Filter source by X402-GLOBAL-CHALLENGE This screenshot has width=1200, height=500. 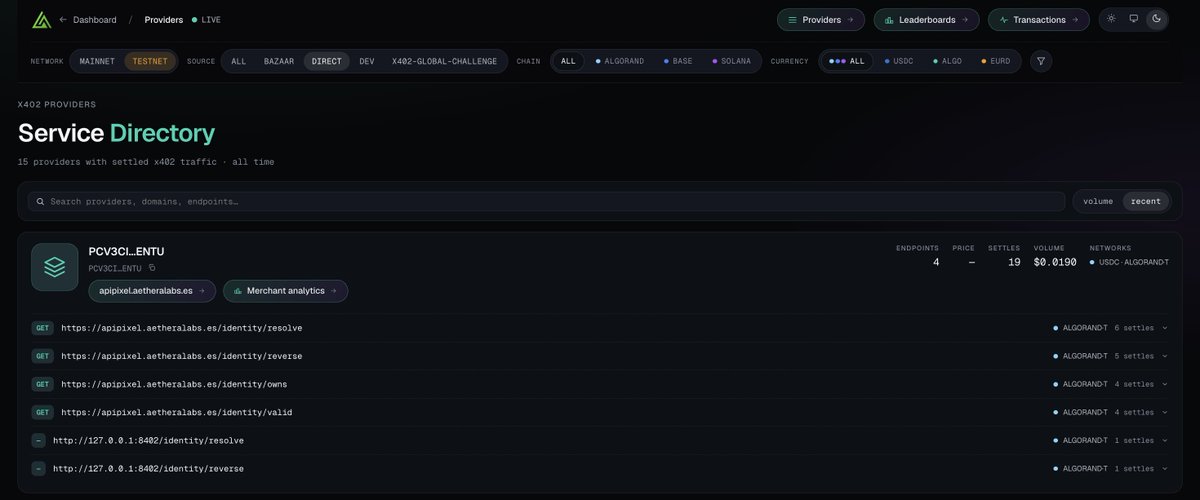[444, 61]
